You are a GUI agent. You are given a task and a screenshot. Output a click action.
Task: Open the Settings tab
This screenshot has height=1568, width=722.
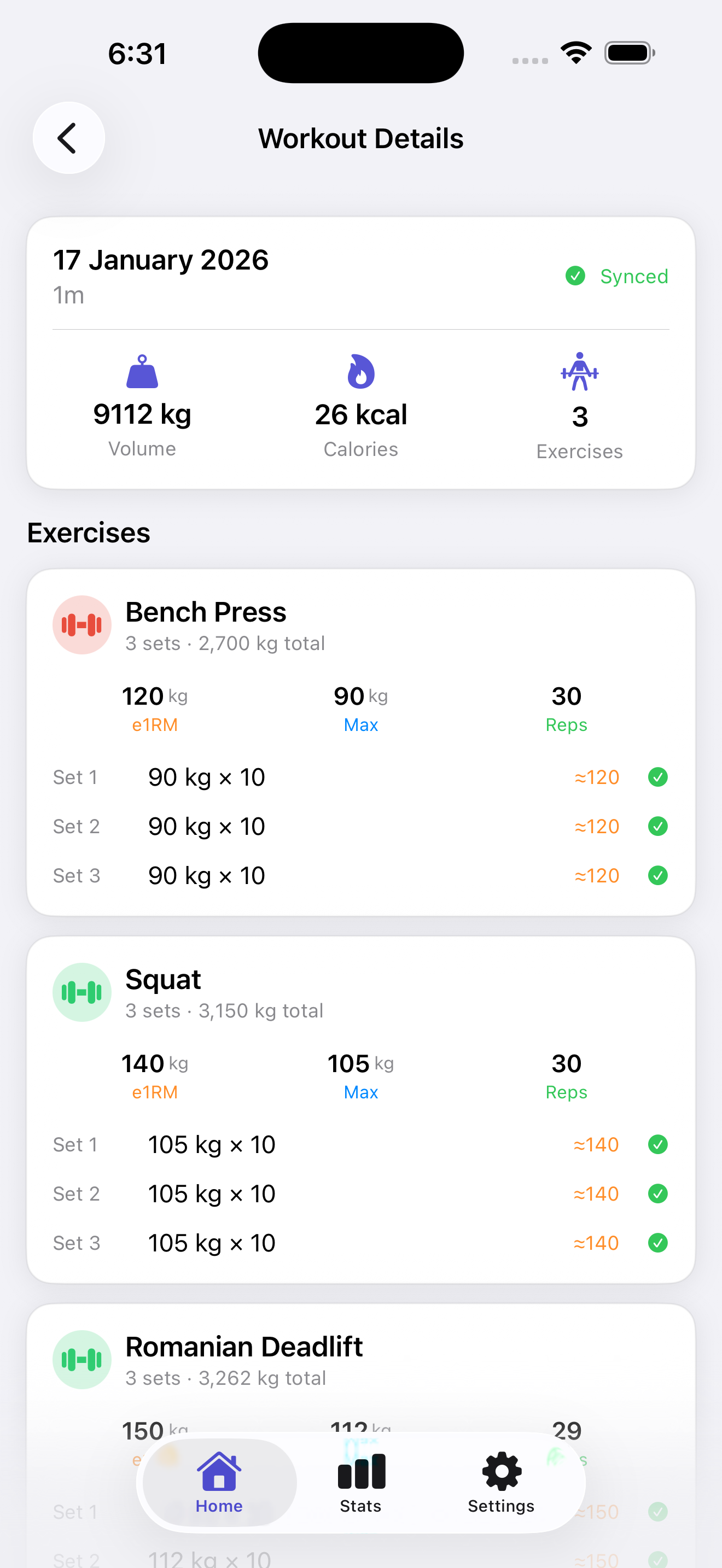[501, 1483]
